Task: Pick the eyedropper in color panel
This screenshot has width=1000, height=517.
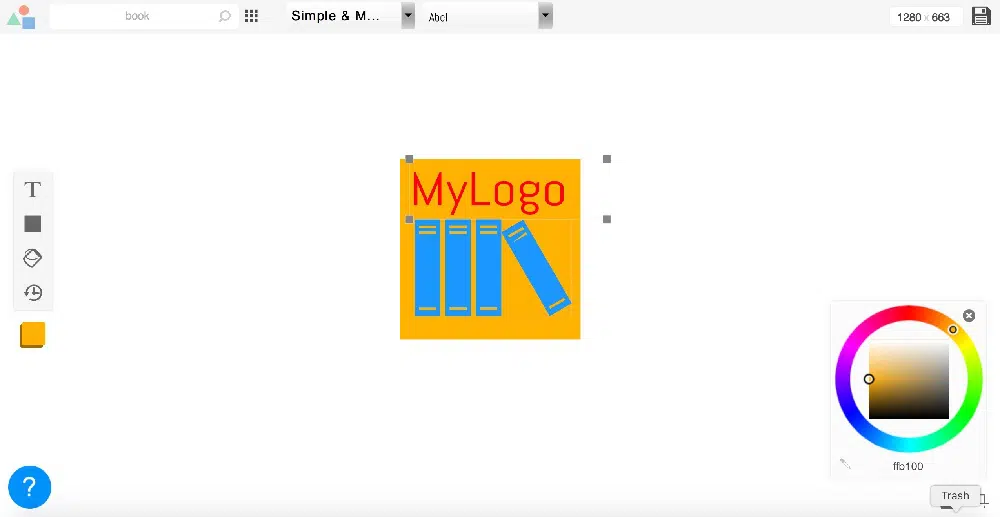Action: [845, 464]
